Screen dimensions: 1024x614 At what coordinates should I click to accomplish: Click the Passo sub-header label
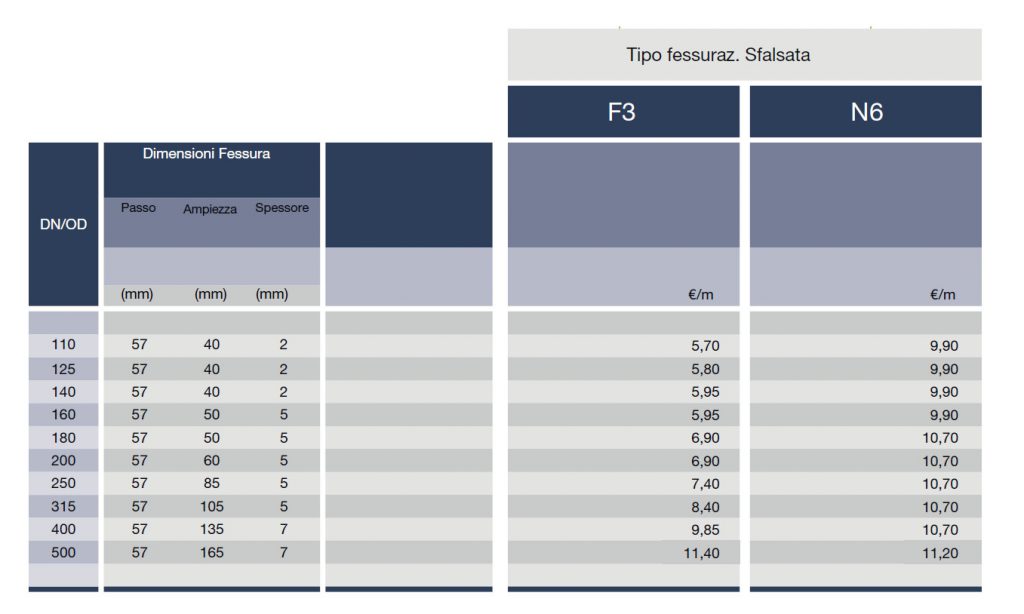pos(138,208)
